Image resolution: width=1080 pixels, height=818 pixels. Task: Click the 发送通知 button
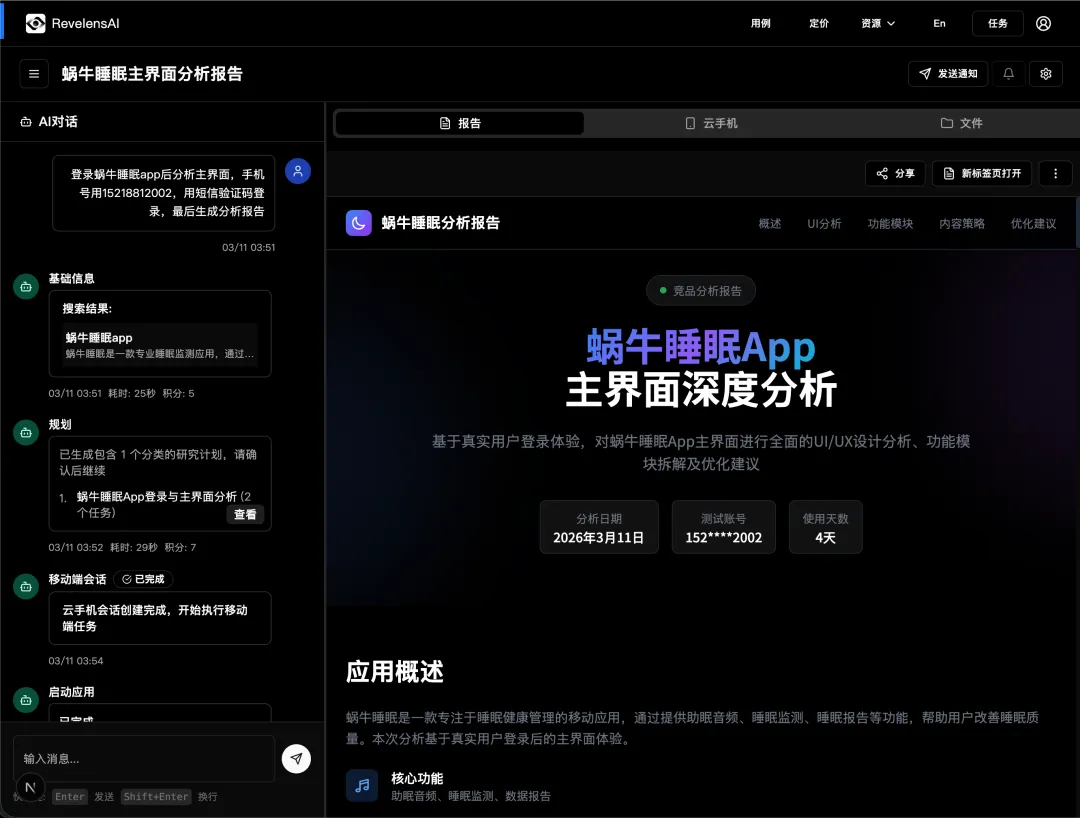coord(948,74)
